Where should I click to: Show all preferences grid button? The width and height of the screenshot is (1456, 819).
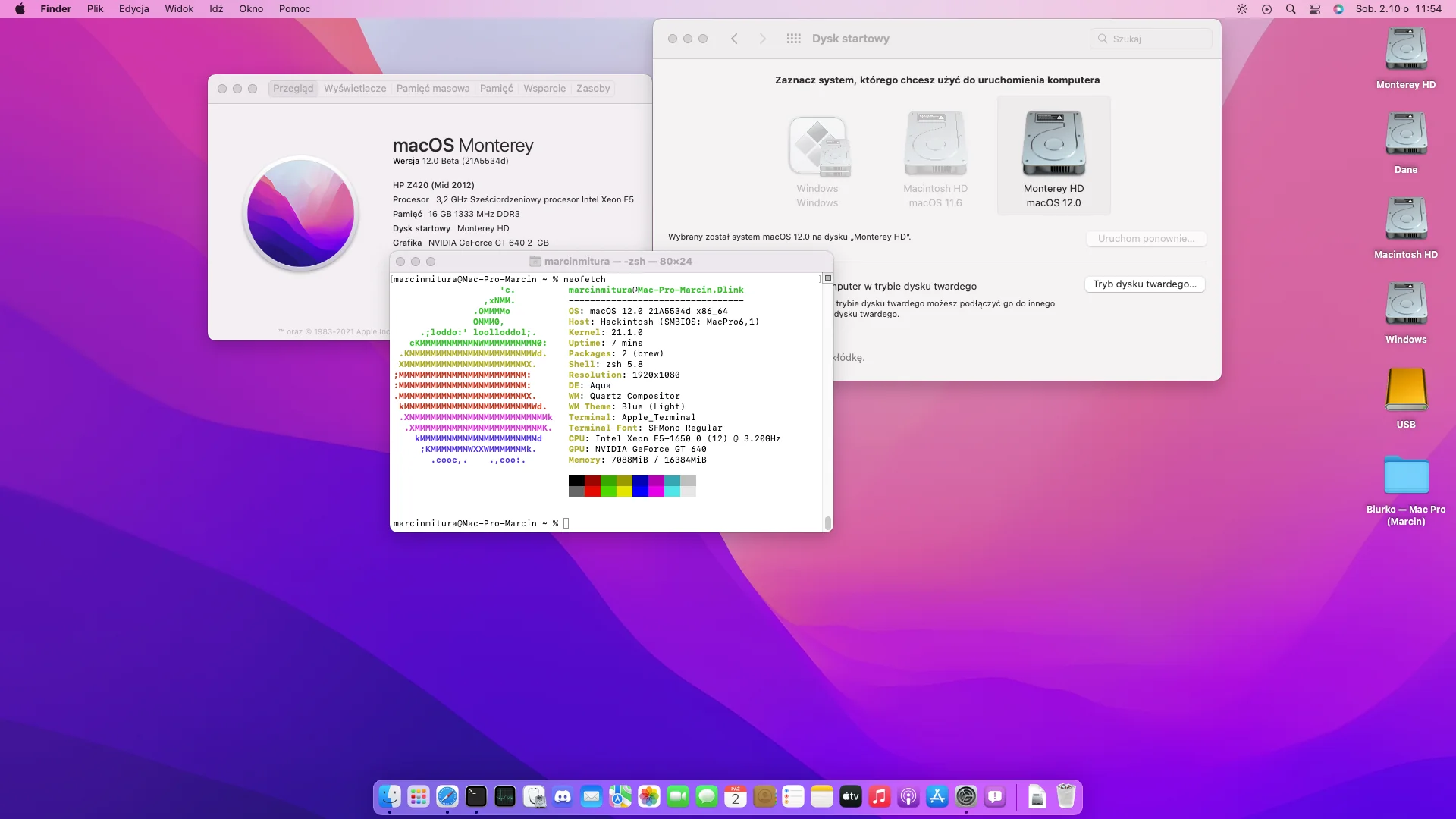[x=793, y=39]
